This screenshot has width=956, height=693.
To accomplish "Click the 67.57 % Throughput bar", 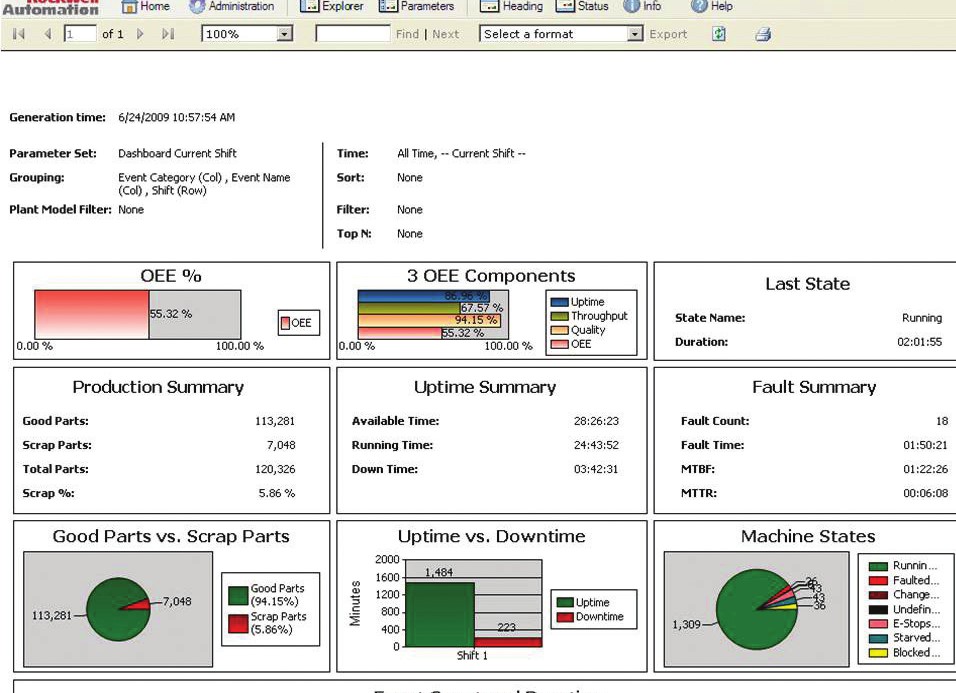I will (409, 308).
